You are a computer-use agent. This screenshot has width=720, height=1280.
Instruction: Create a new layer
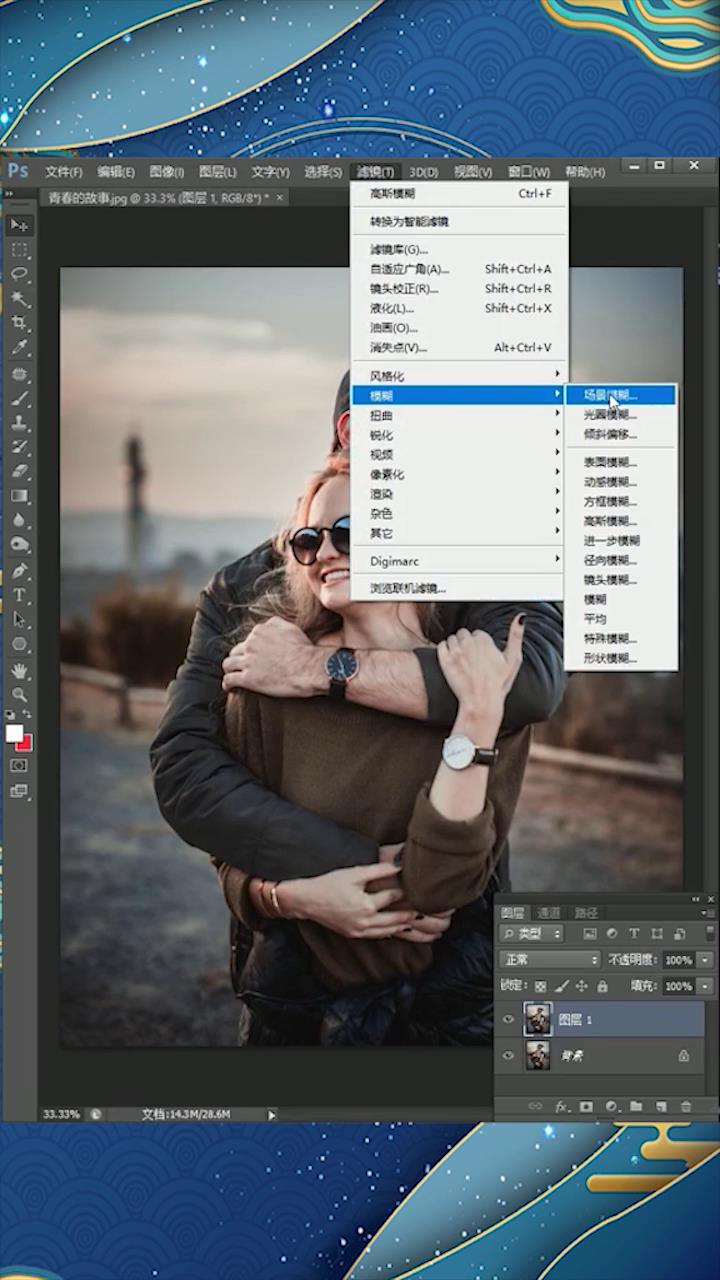(661, 1107)
